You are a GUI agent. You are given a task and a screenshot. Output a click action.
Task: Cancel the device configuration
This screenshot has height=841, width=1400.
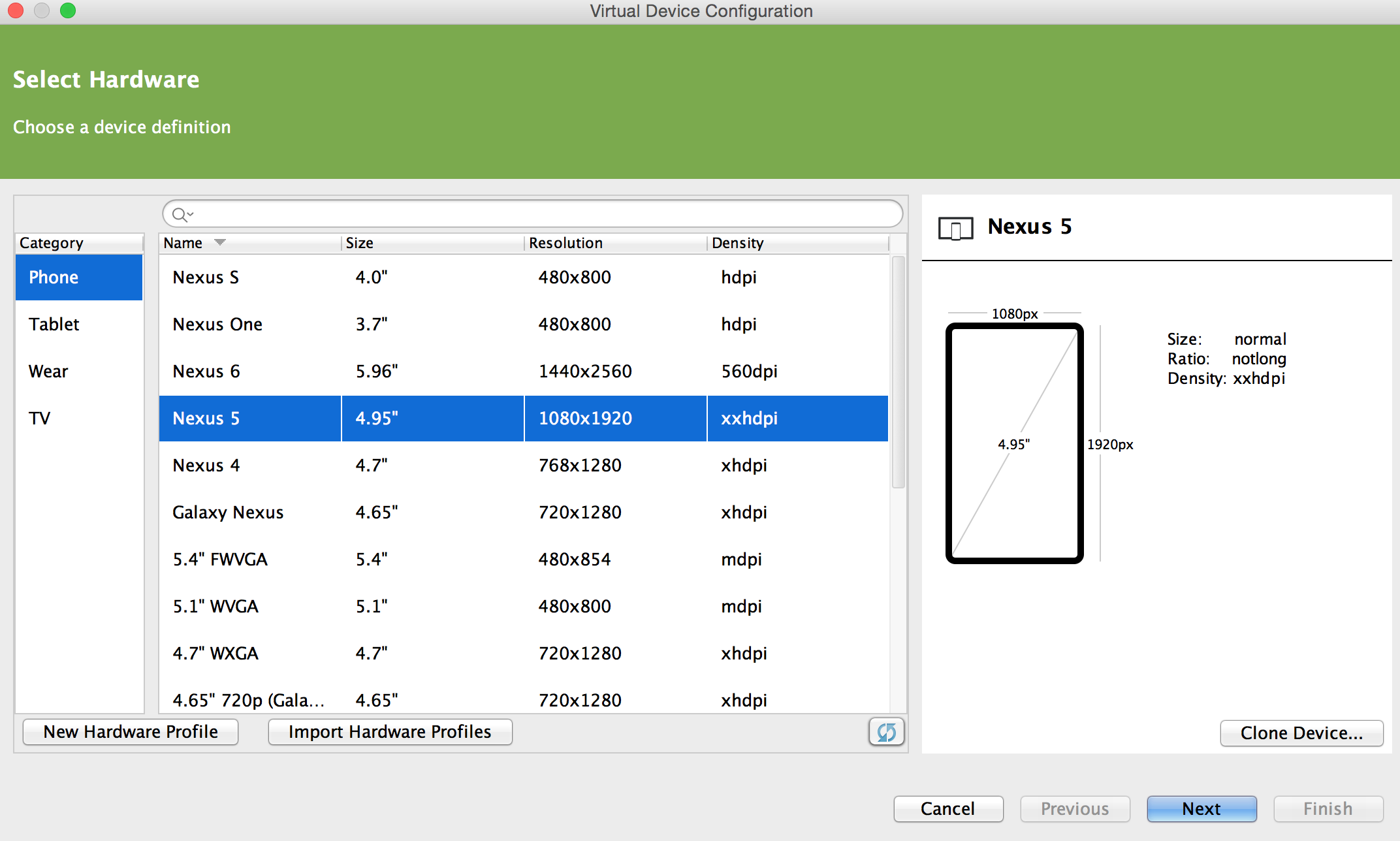click(948, 809)
